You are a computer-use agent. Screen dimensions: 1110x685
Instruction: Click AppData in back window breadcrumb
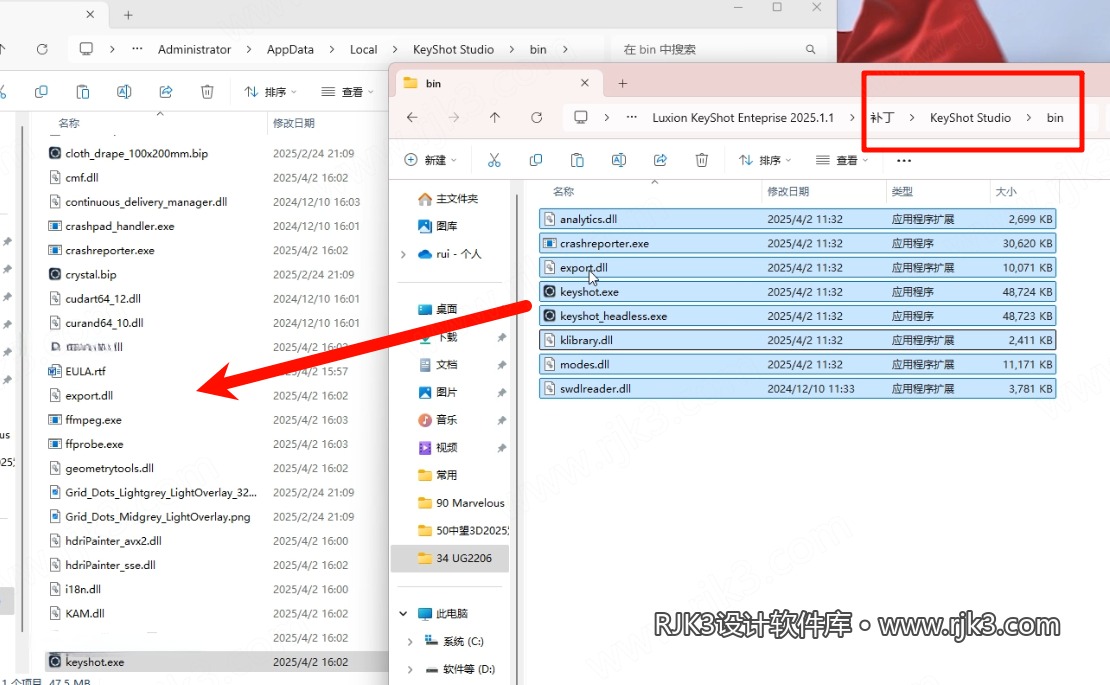pos(290,50)
